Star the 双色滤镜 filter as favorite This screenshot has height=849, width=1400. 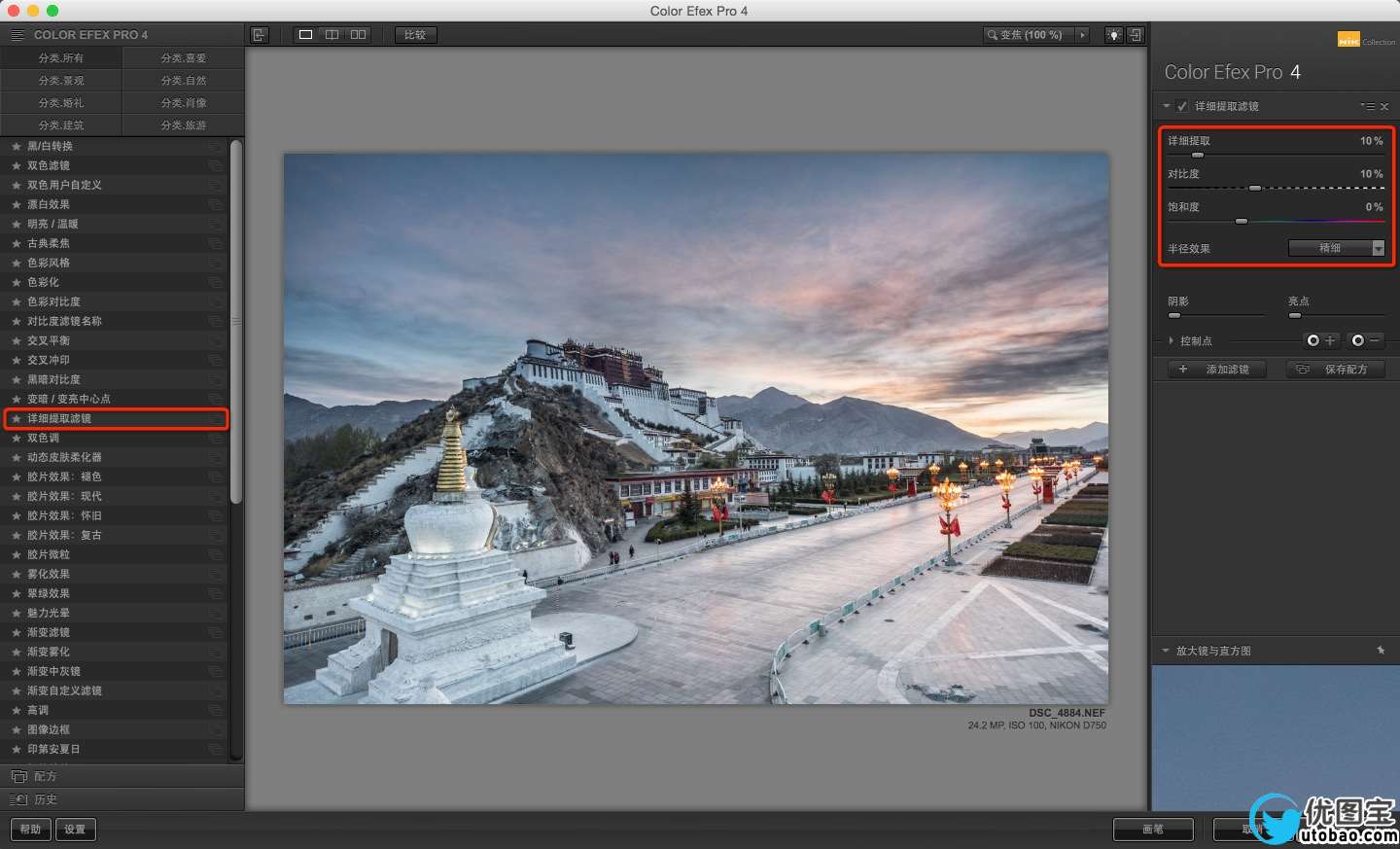pyautogui.click(x=17, y=165)
